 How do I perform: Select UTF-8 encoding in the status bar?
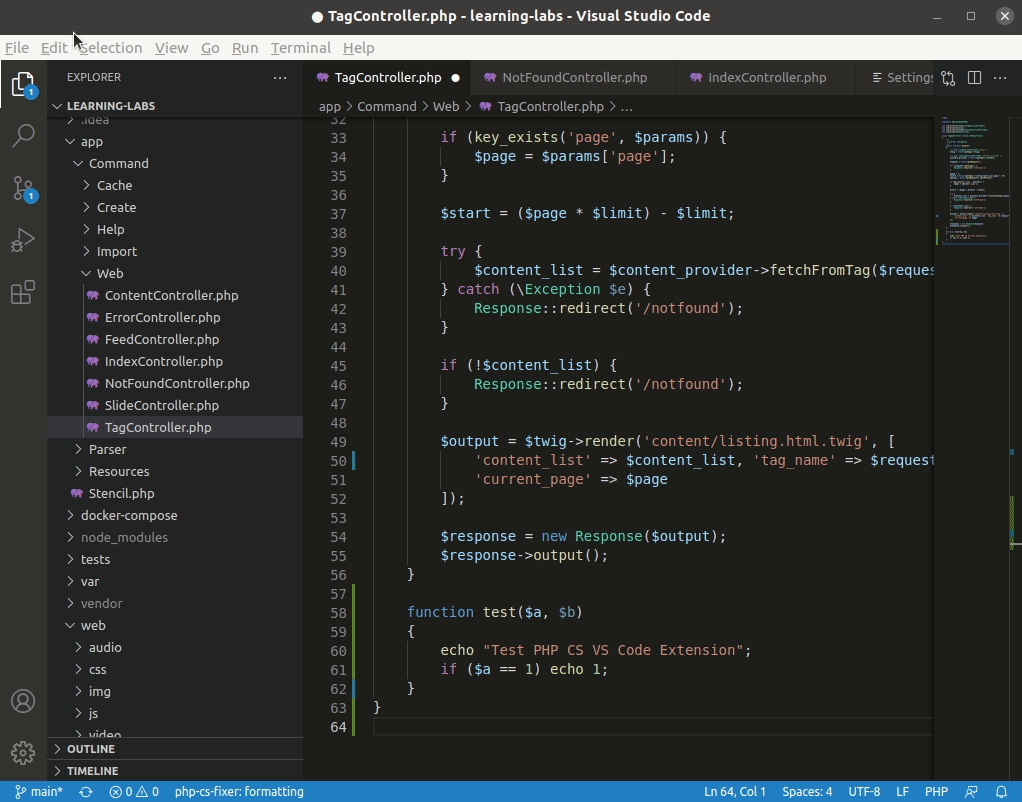click(x=865, y=791)
